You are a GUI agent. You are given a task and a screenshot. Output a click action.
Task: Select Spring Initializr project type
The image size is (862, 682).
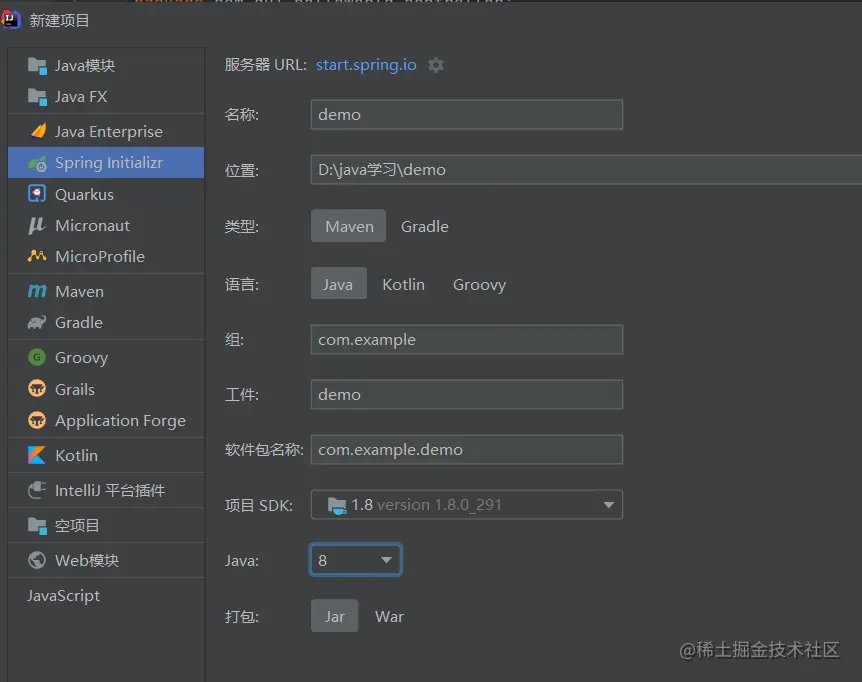[106, 163]
